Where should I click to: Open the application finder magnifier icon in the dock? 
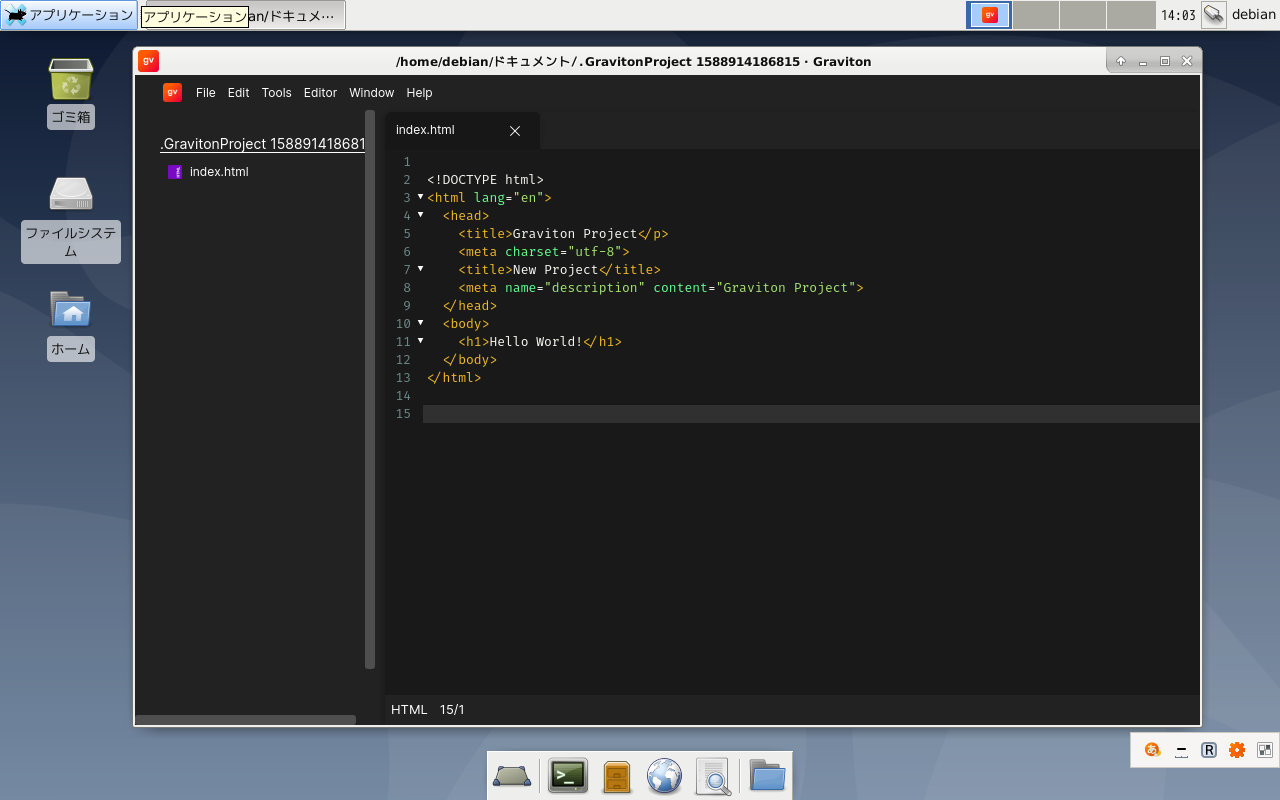(714, 776)
